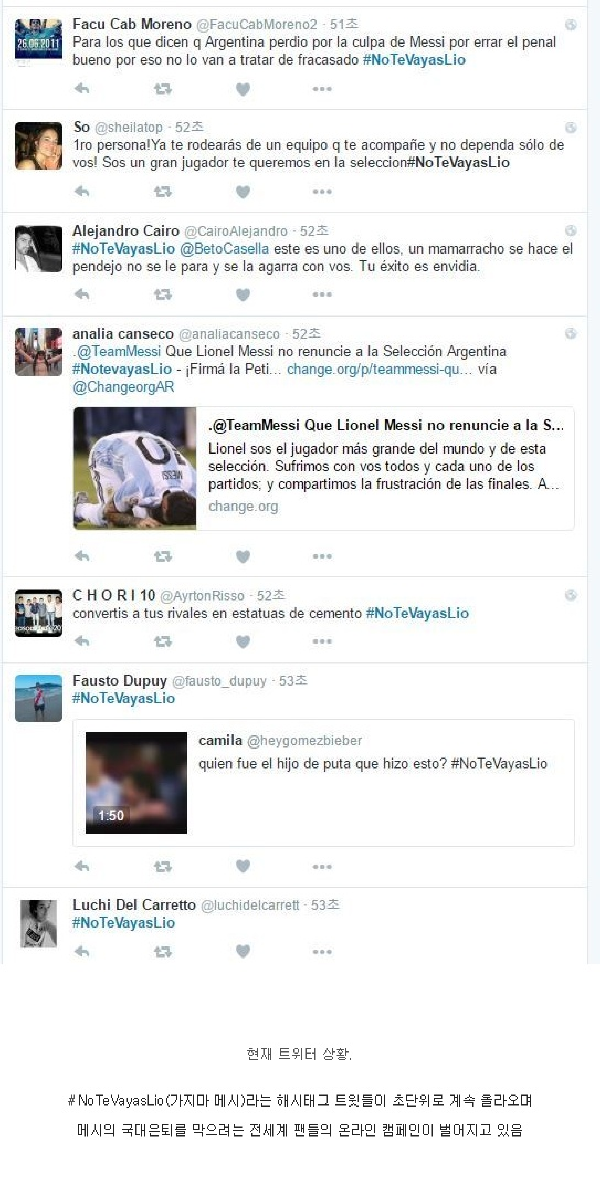Like the CHORI10 tweet
The width and height of the screenshot is (600, 1179).
coord(243,641)
